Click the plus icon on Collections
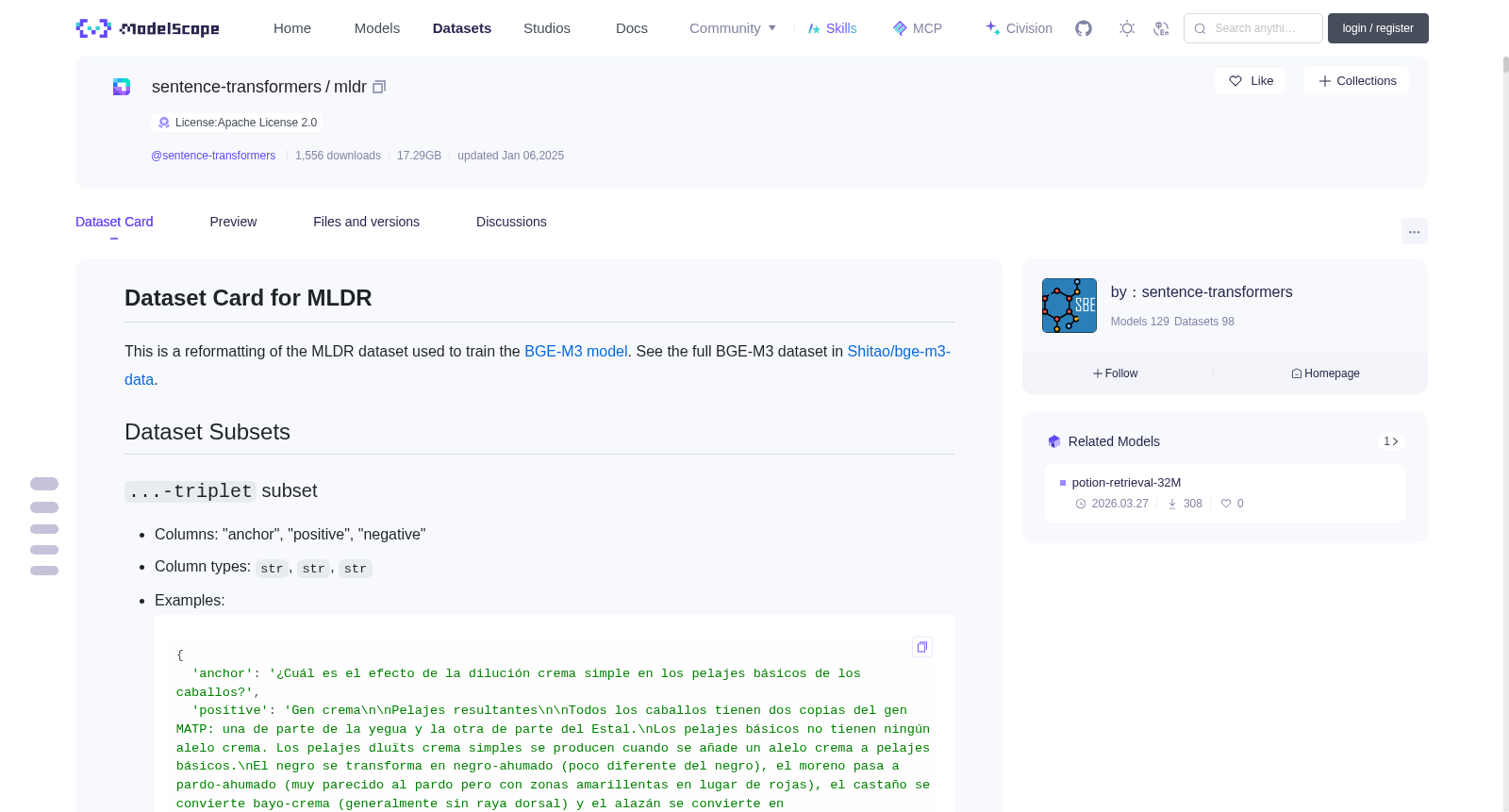 [x=1325, y=81]
